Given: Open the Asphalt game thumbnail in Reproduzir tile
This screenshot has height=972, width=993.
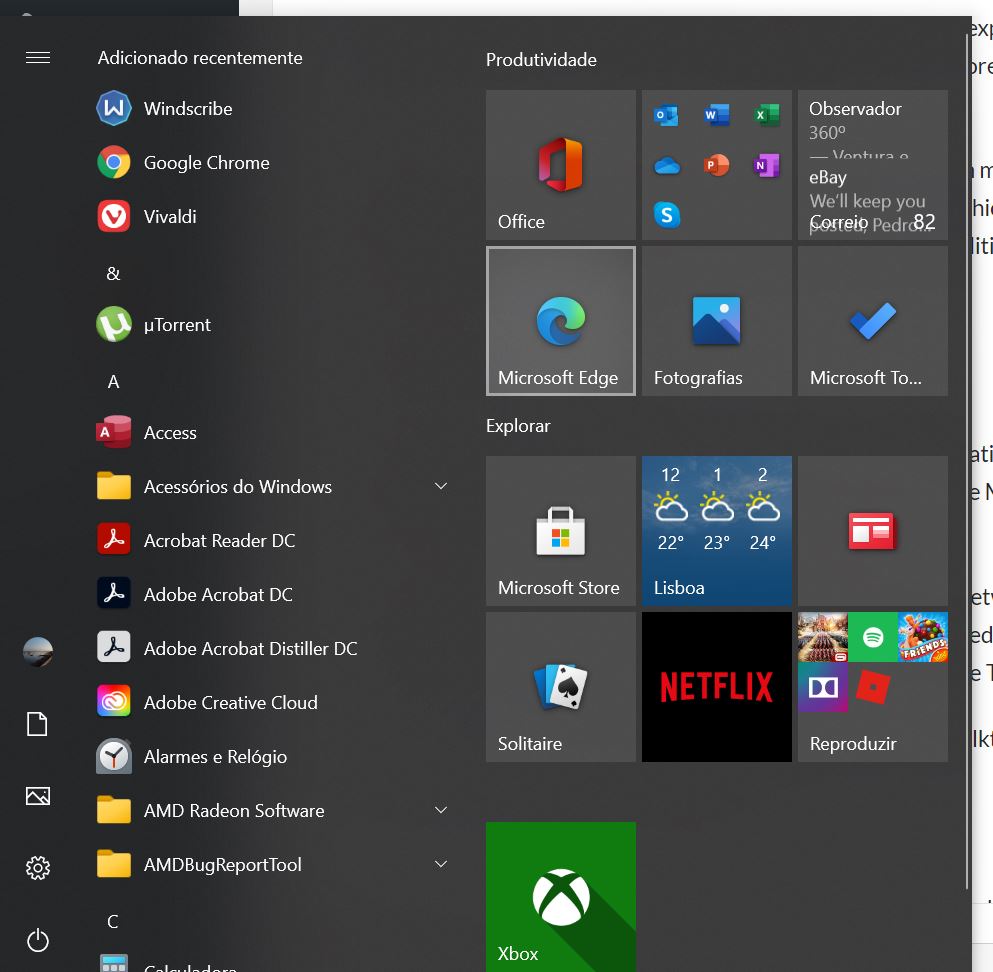Looking at the screenshot, I should [823, 636].
